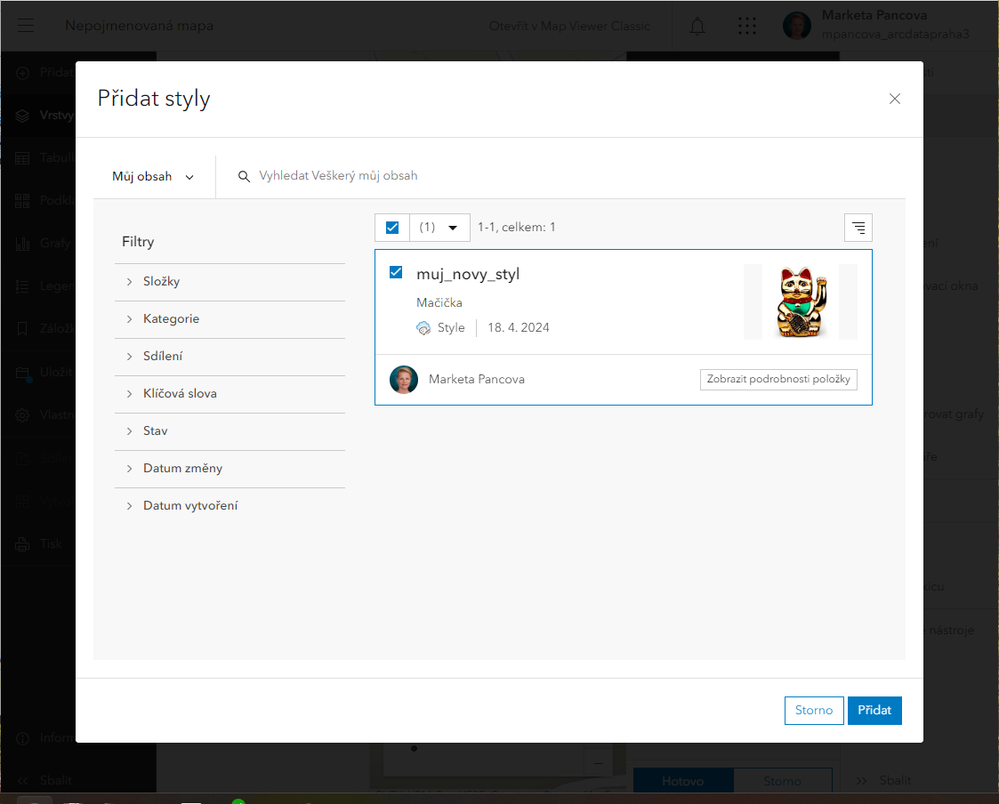This screenshot has height=804, width=999.
Task: Expand the Datum změny filter
Action: coord(182,469)
